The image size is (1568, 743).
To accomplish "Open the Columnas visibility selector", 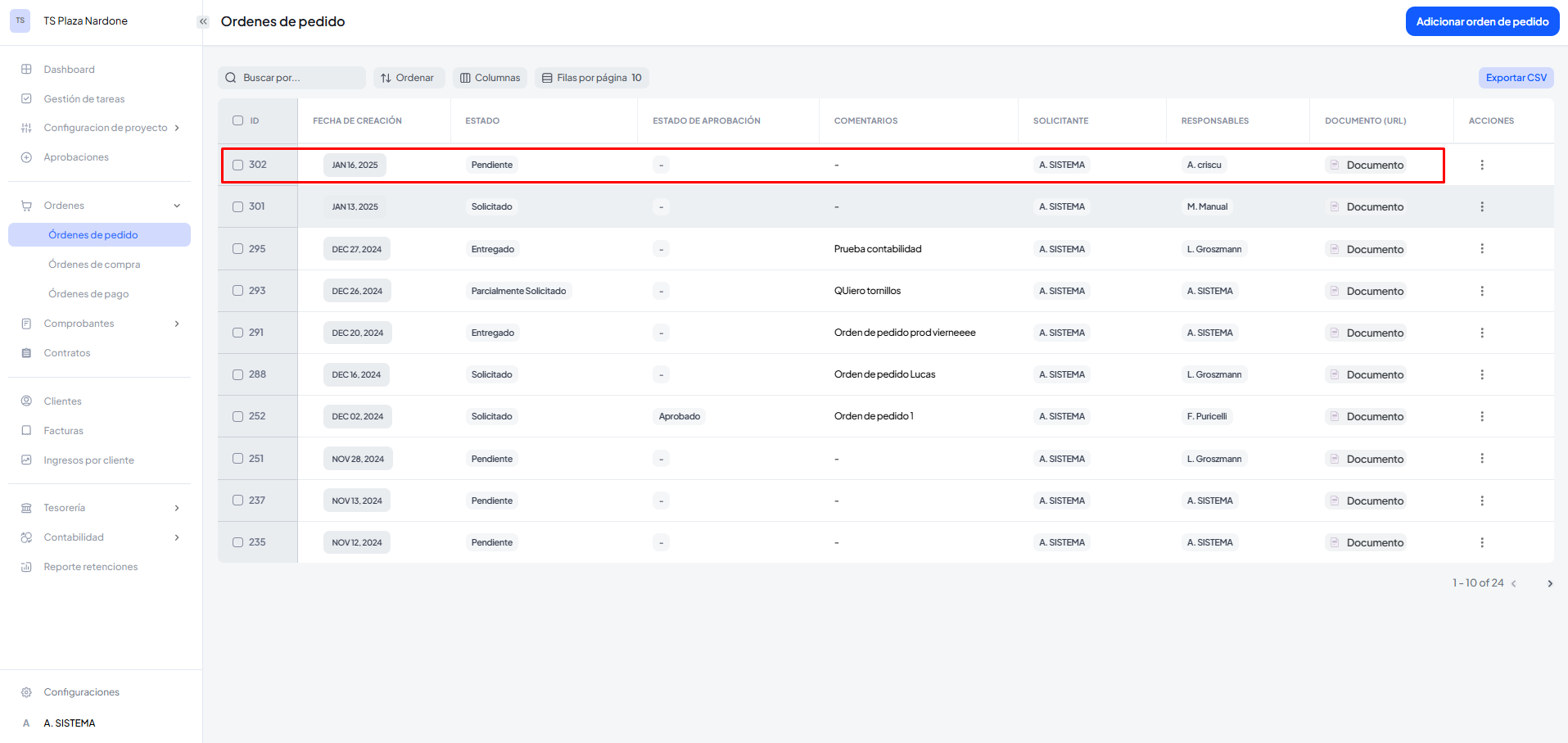I will point(490,78).
